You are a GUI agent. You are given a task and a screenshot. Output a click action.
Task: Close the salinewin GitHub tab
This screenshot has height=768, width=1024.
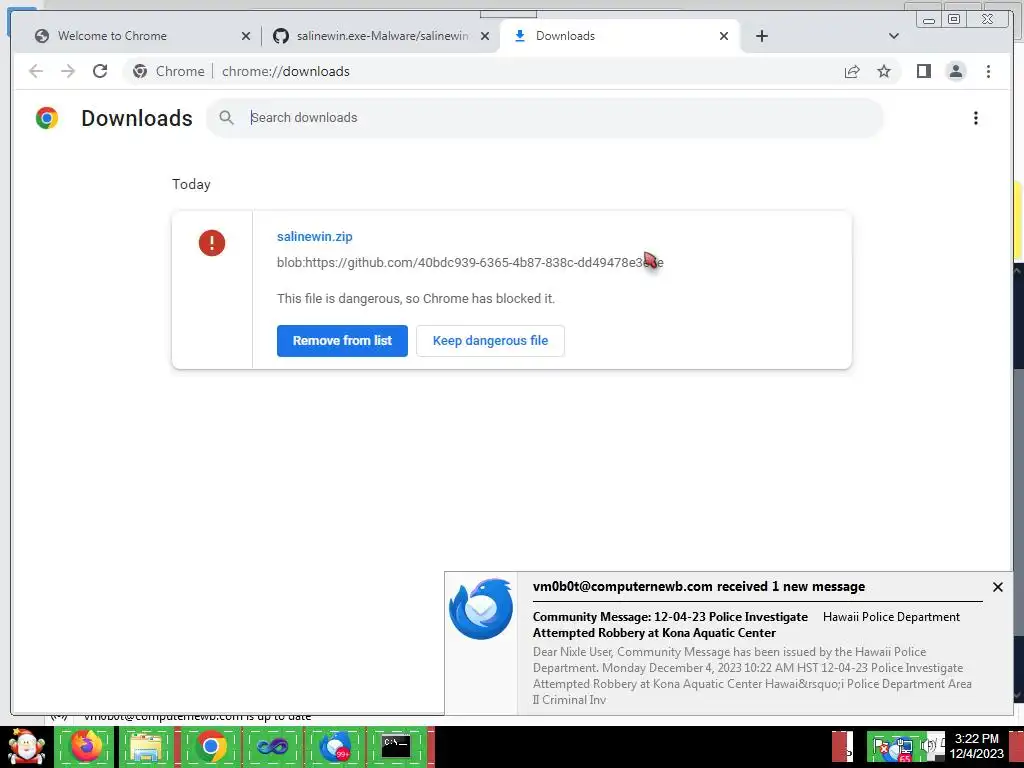tap(485, 36)
